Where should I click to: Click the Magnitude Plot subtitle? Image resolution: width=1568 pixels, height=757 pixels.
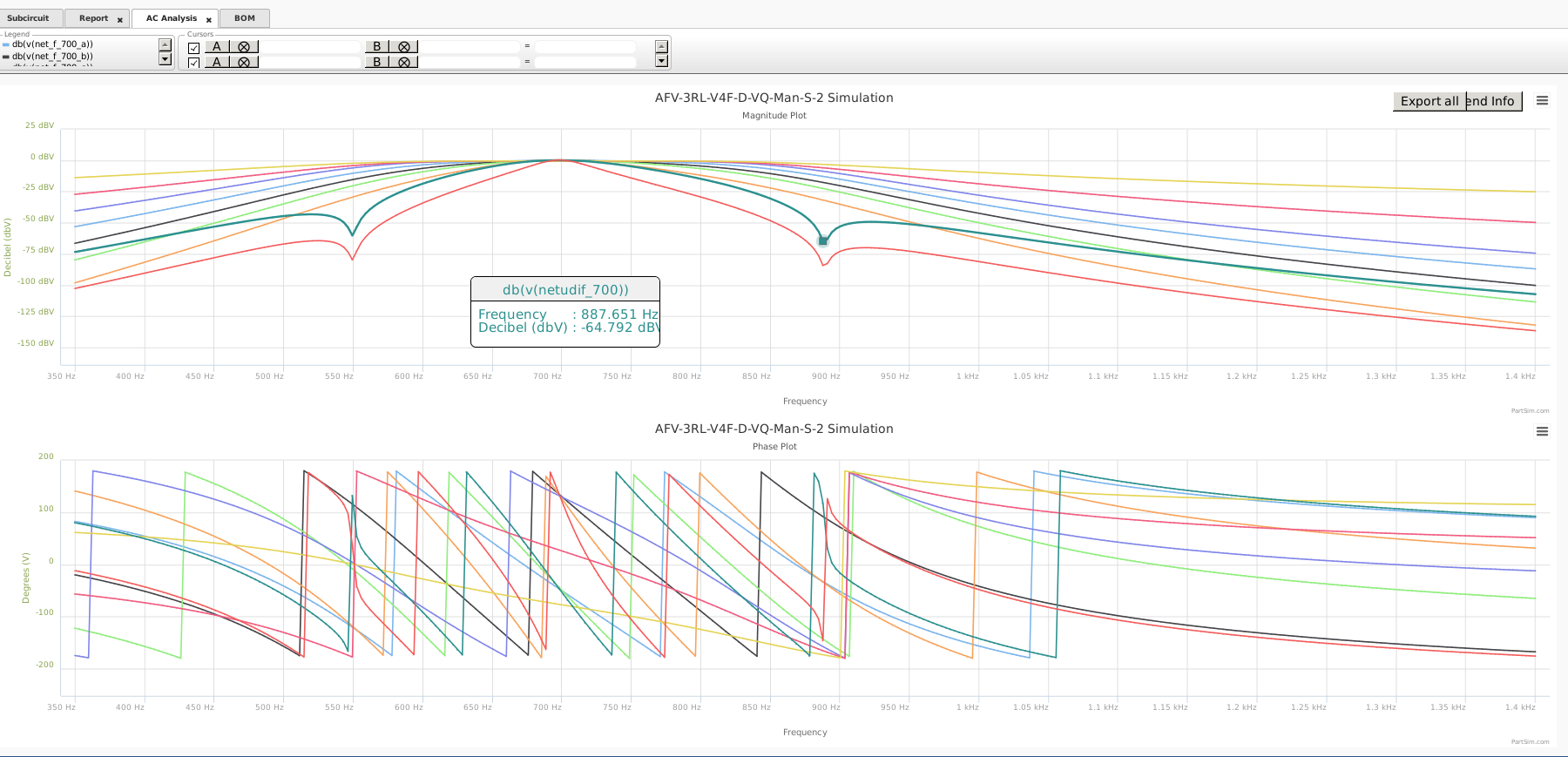(774, 115)
